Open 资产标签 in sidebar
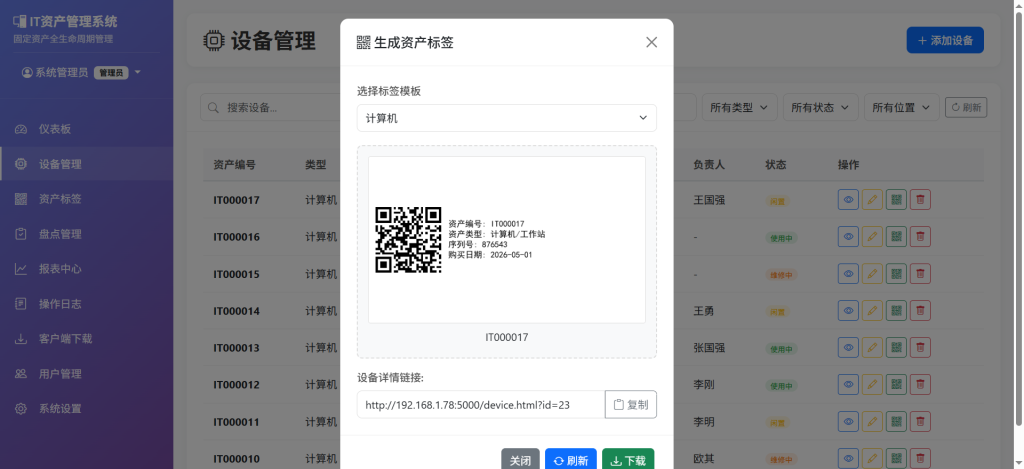Viewport: 1024px width, 469px height. 87,199
